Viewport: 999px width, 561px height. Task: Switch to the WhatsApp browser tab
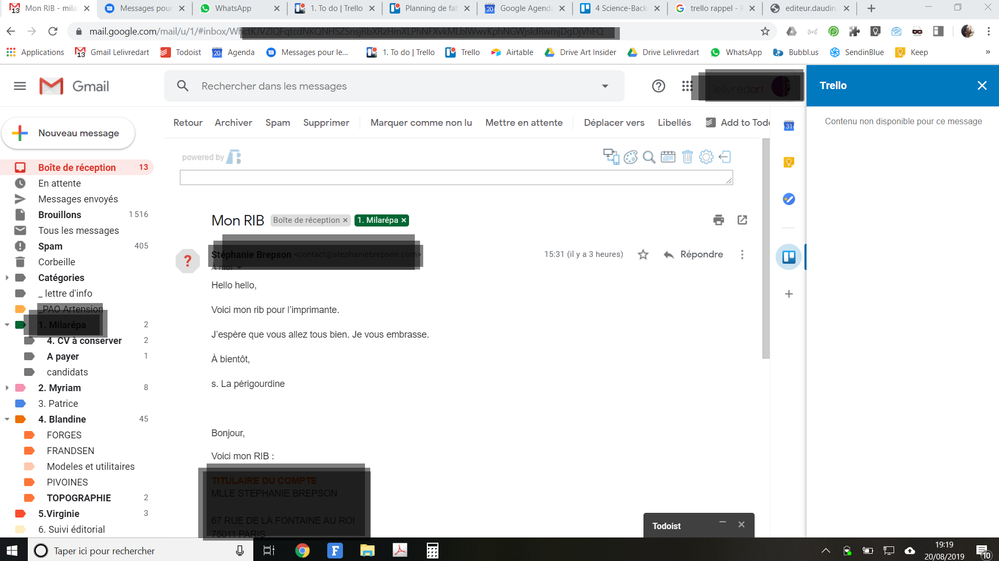[238, 8]
